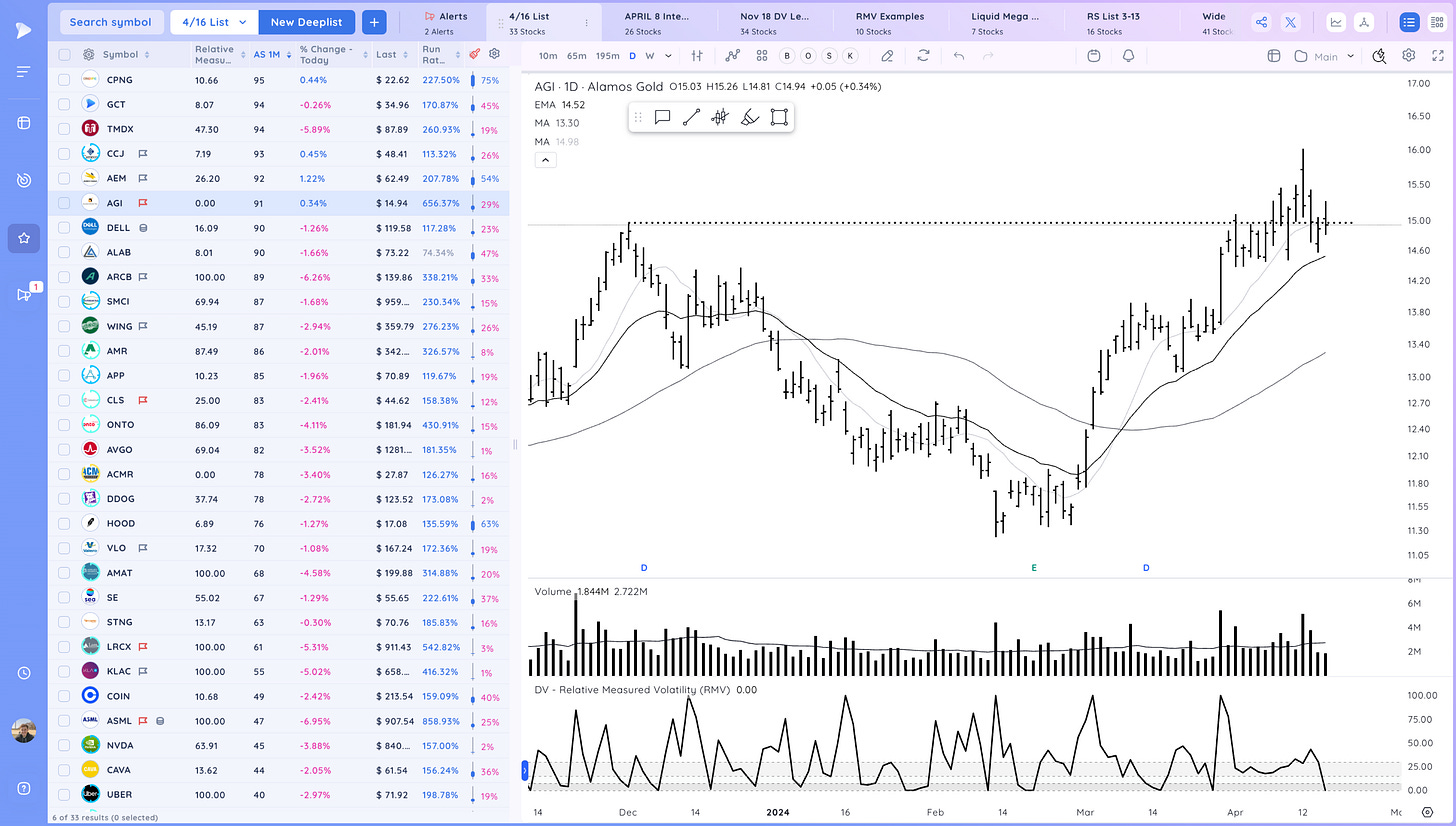Open the help question mark icon
The width and height of the screenshot is (1456, 826).
[23, 788]
